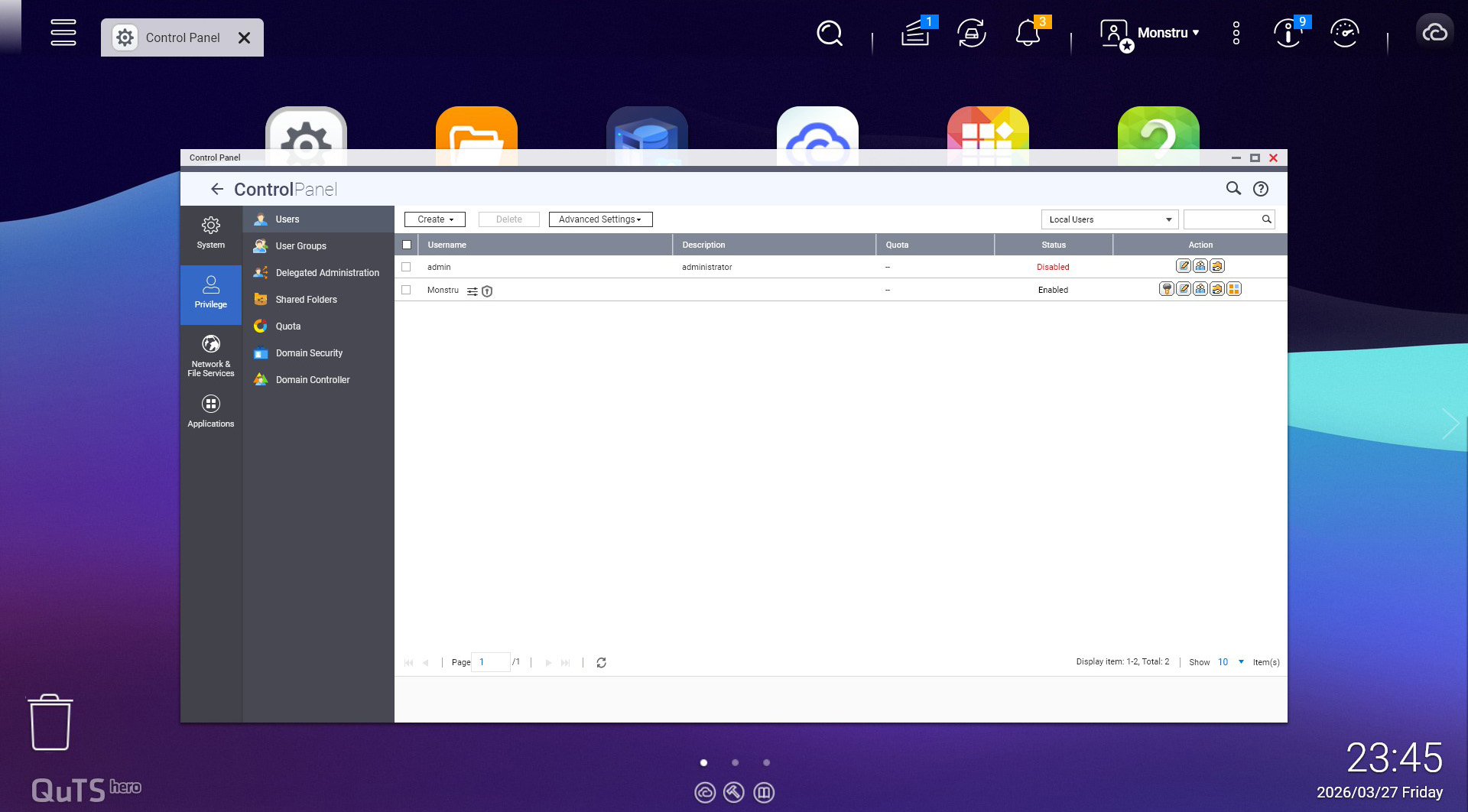This screenshot has height=812, width=1468.
Task: Open notifications bell in the top bar
Action: coord(1028,34)
